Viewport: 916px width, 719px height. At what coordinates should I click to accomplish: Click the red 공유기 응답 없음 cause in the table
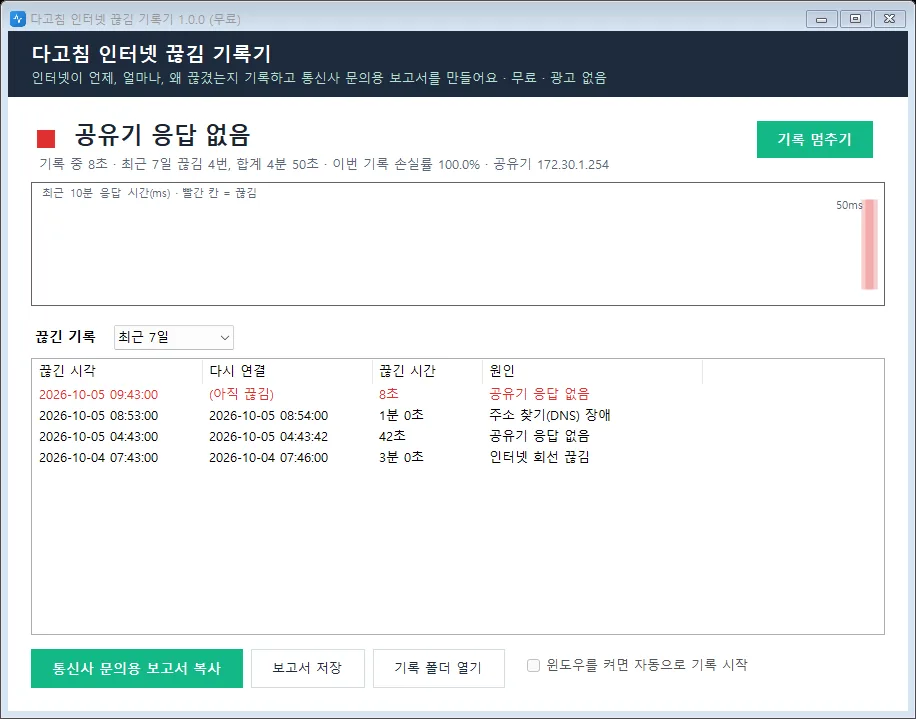(539, 394)
